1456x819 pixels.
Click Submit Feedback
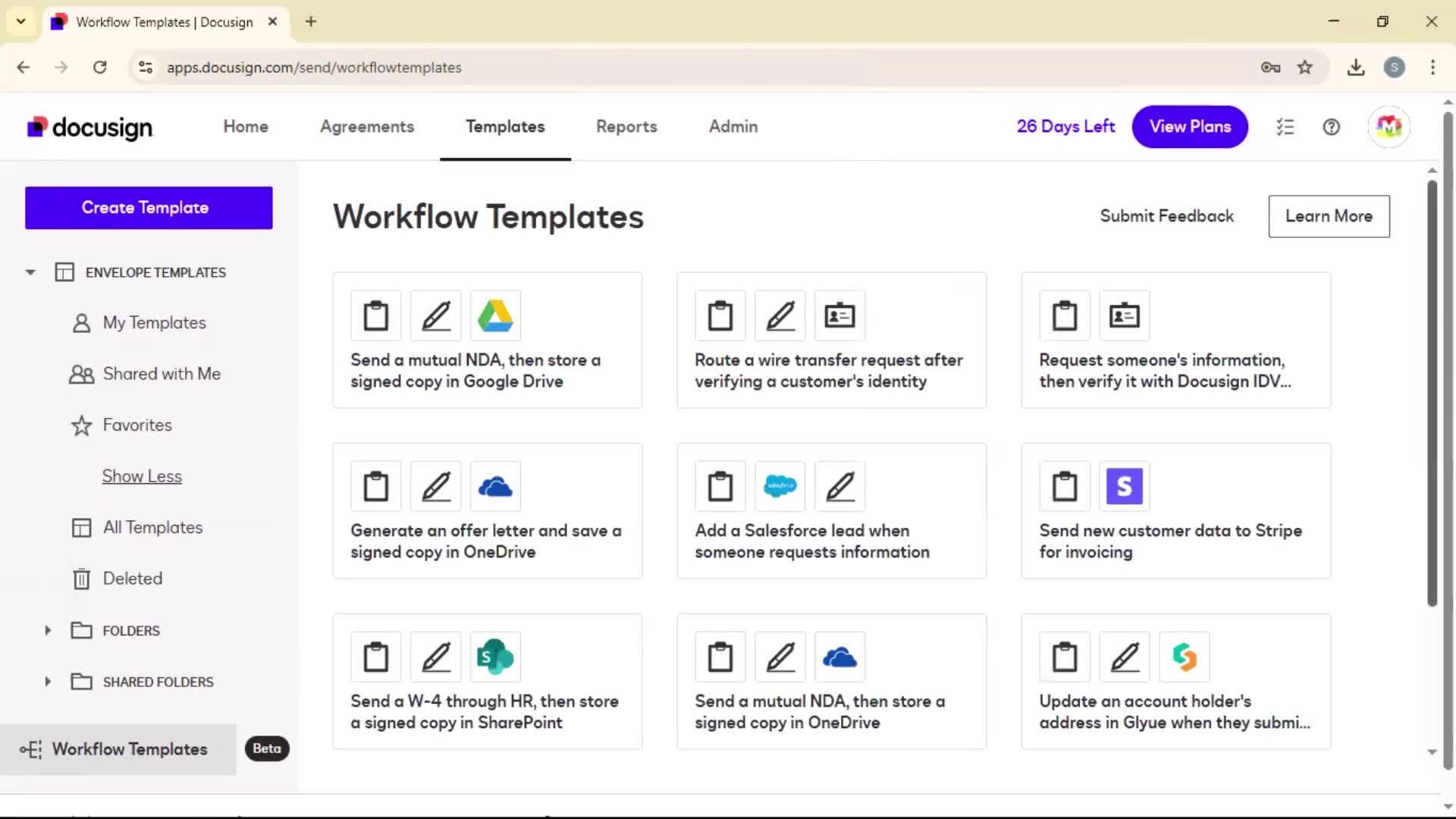point(1167,216)
